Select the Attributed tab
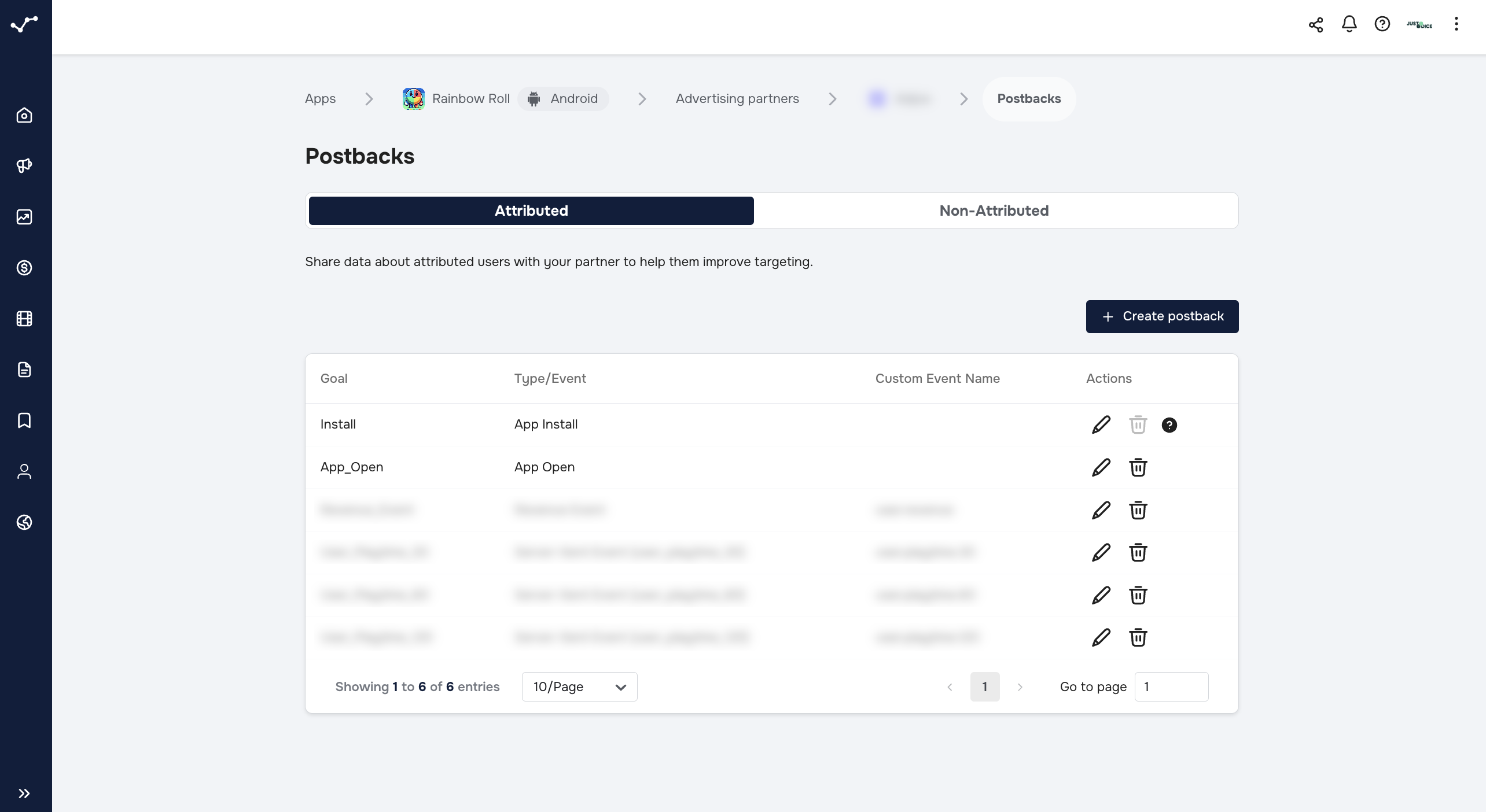 (x=531, y=210)
